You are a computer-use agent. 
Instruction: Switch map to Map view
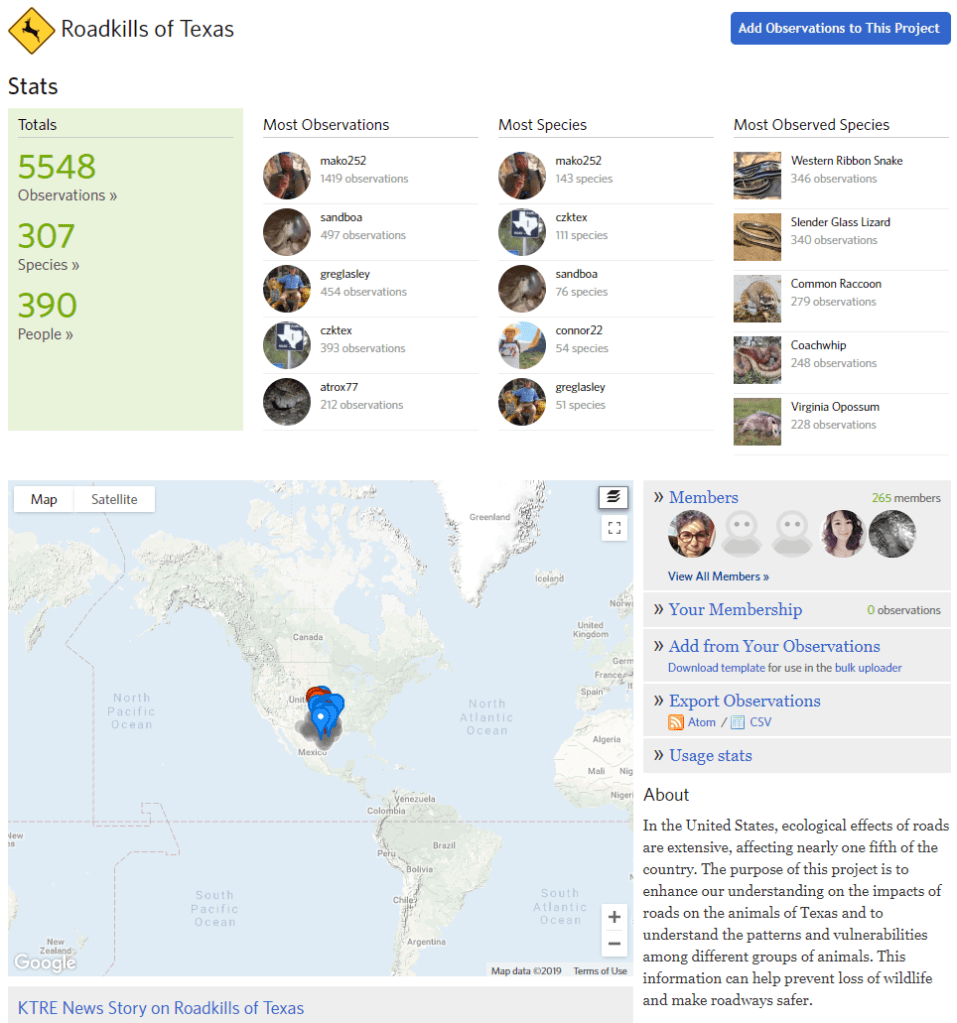click(44, 499)
